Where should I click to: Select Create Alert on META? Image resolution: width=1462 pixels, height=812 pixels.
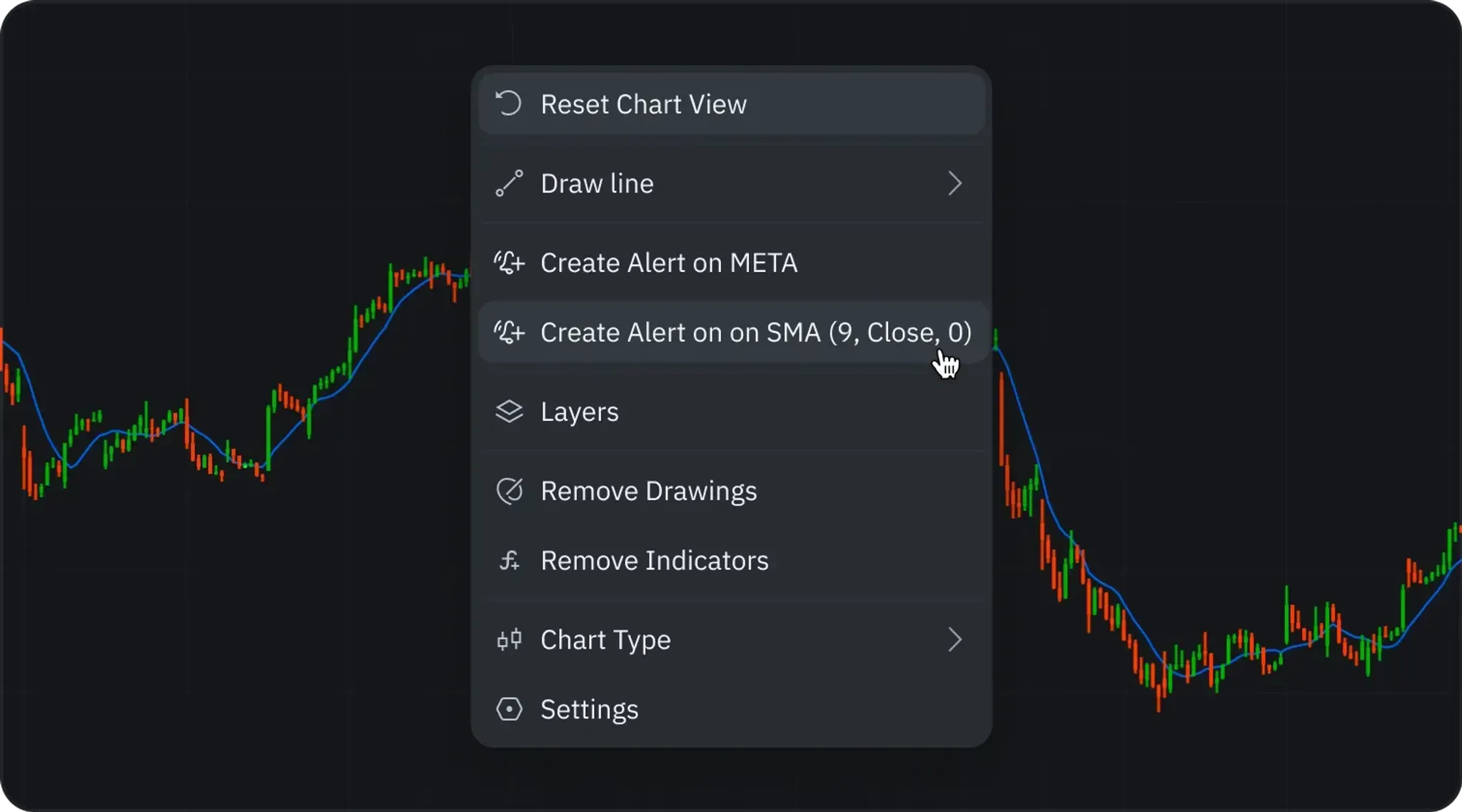668,263
